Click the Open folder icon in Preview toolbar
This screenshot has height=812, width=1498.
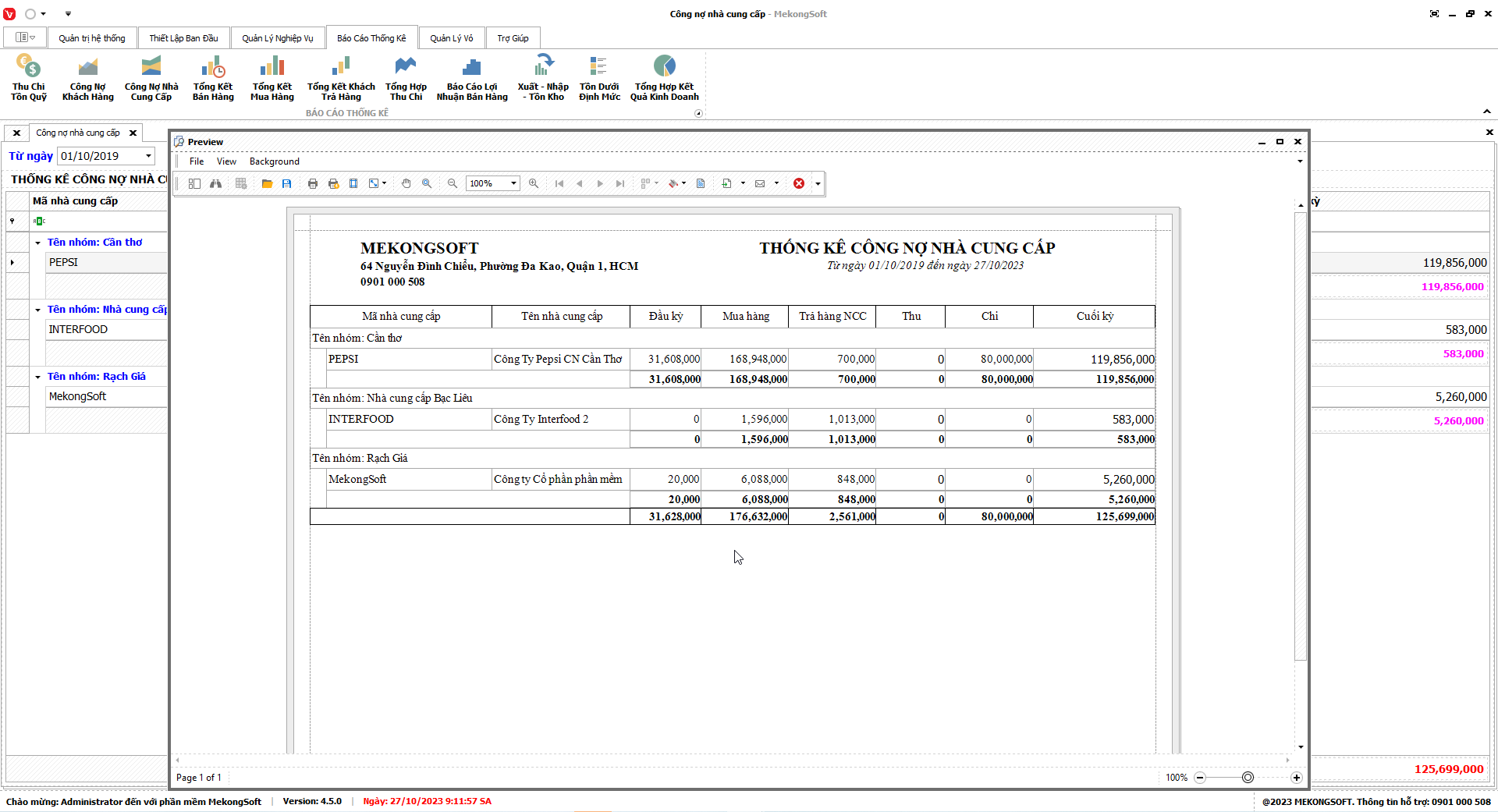[267, 183]
